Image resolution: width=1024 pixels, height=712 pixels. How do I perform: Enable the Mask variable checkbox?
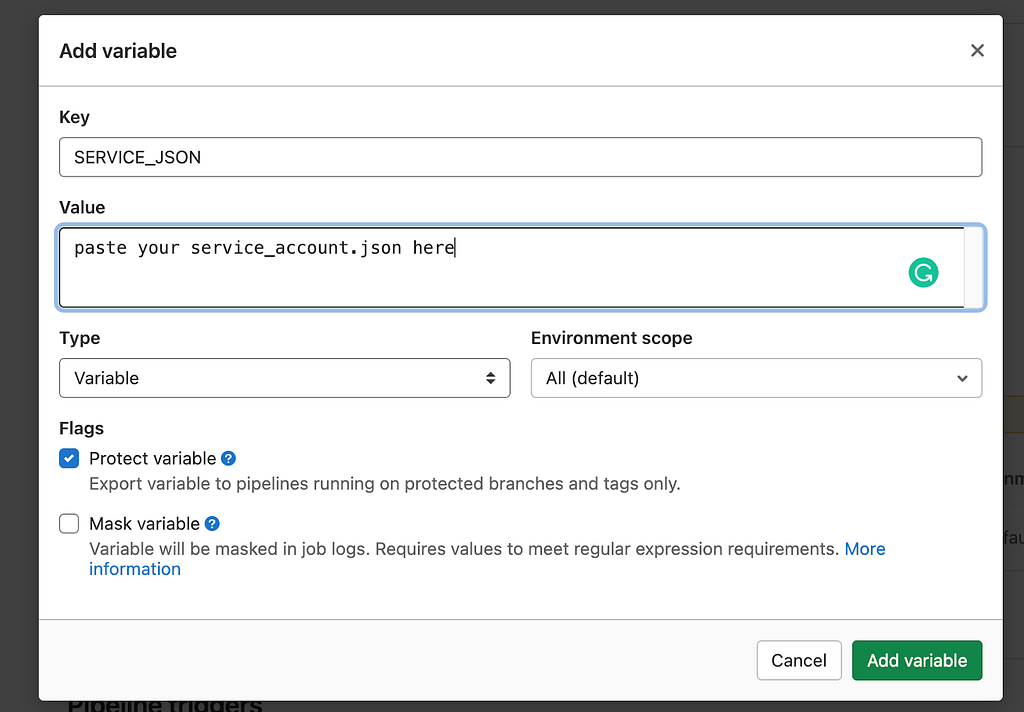point(69,523)
